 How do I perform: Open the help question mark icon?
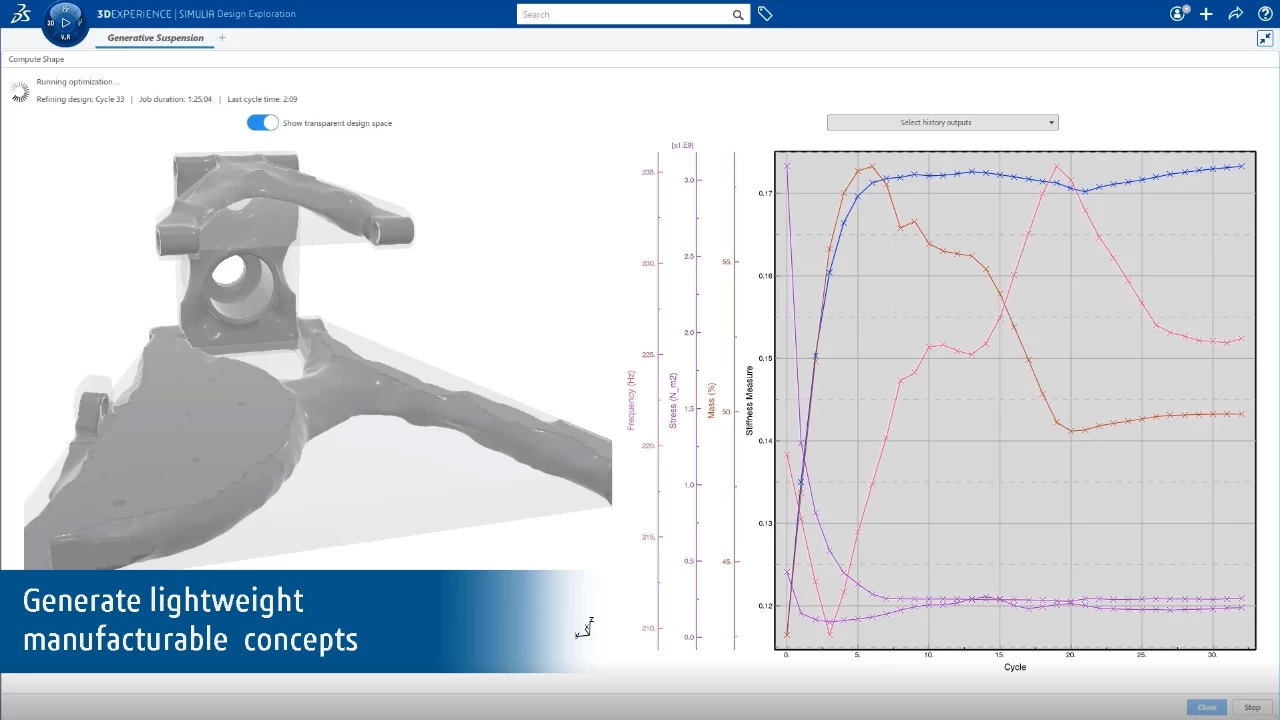click(1264, 14)
